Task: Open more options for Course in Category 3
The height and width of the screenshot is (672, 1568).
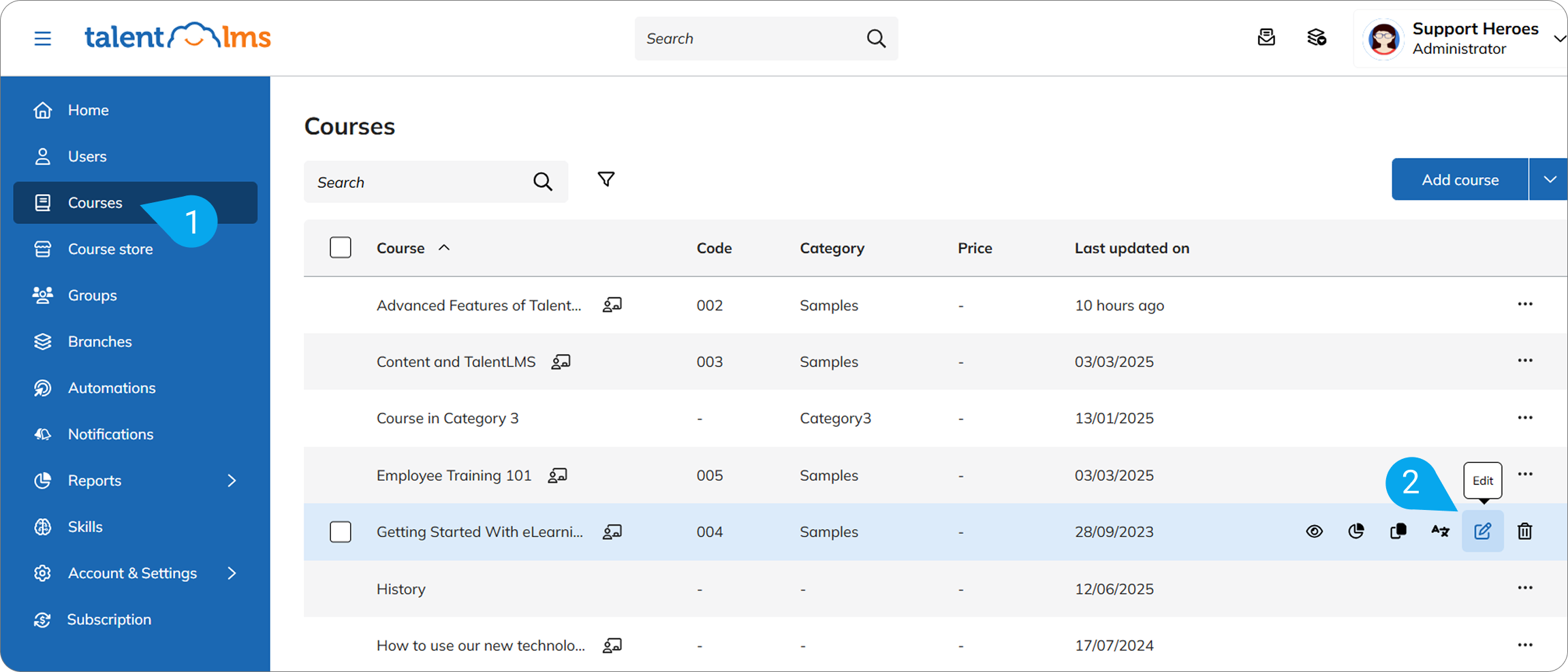Action: [1525, 418]
